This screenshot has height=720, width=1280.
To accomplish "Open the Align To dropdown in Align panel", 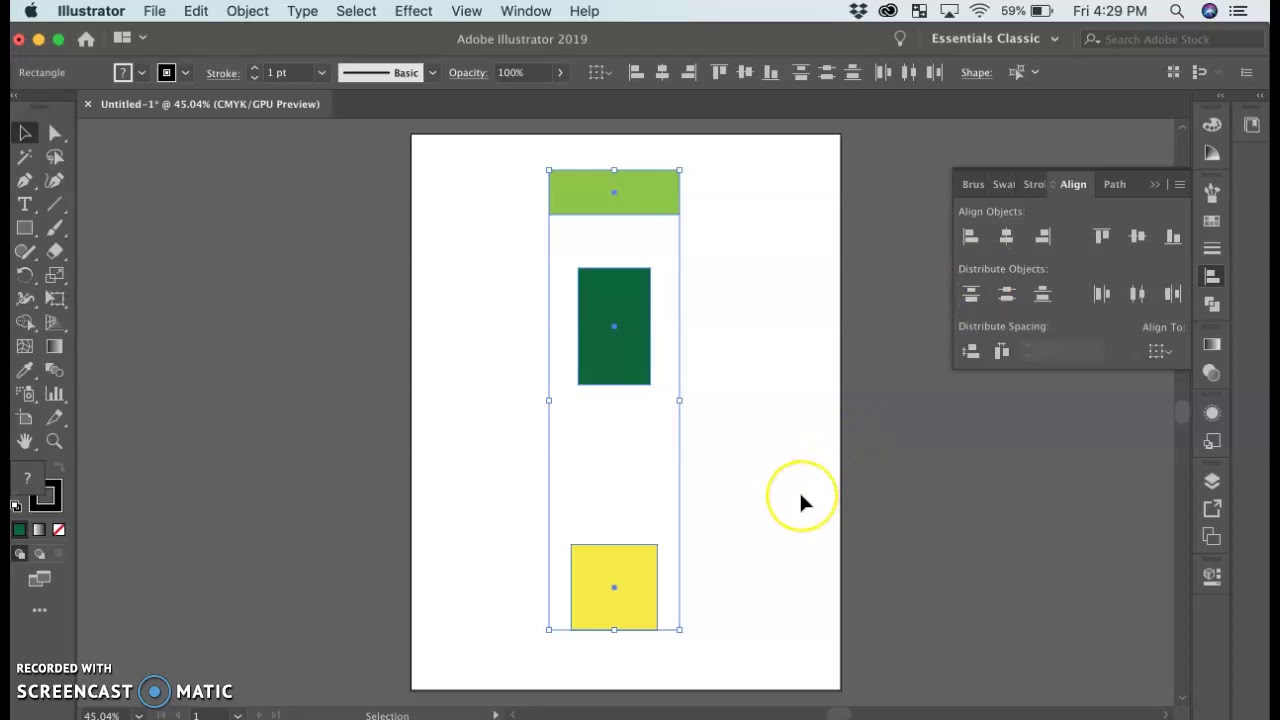I will point(1160,351).
